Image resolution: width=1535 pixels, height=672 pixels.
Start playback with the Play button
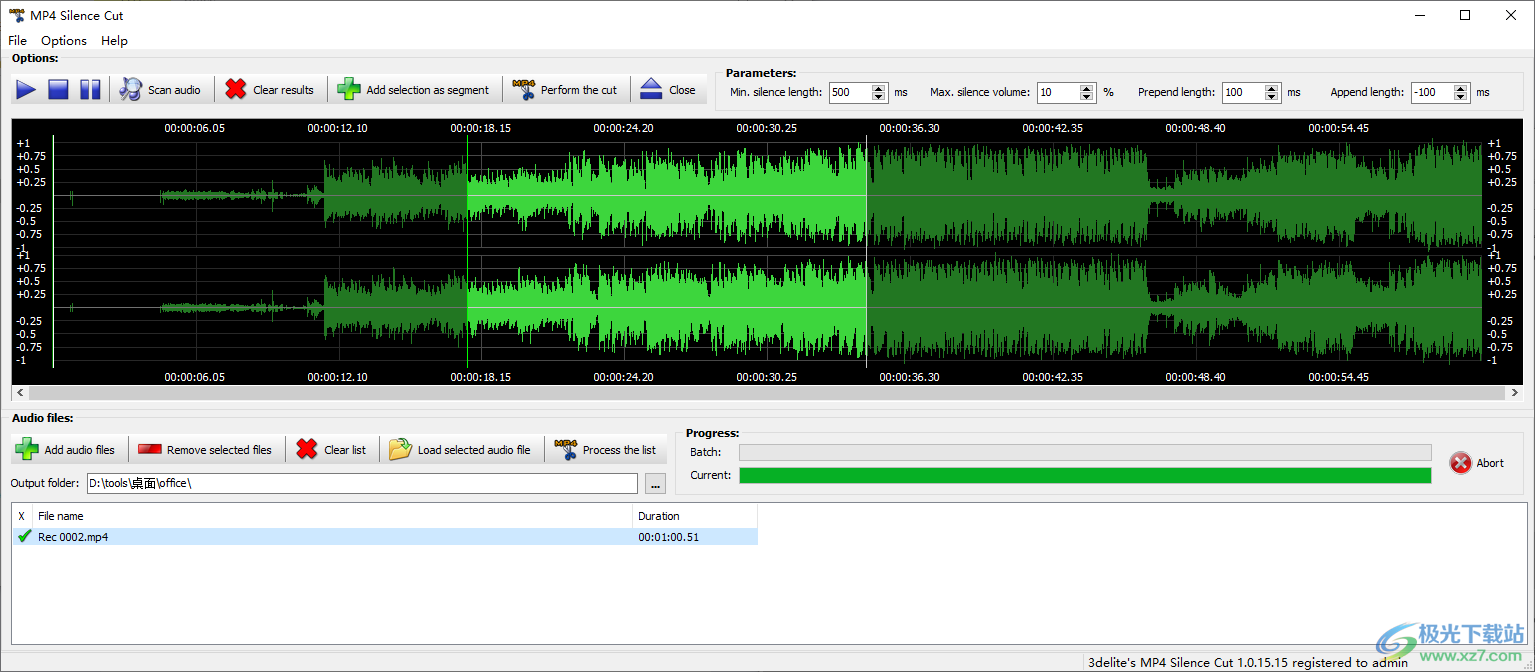pyautogui.click(x=26, y=90)
